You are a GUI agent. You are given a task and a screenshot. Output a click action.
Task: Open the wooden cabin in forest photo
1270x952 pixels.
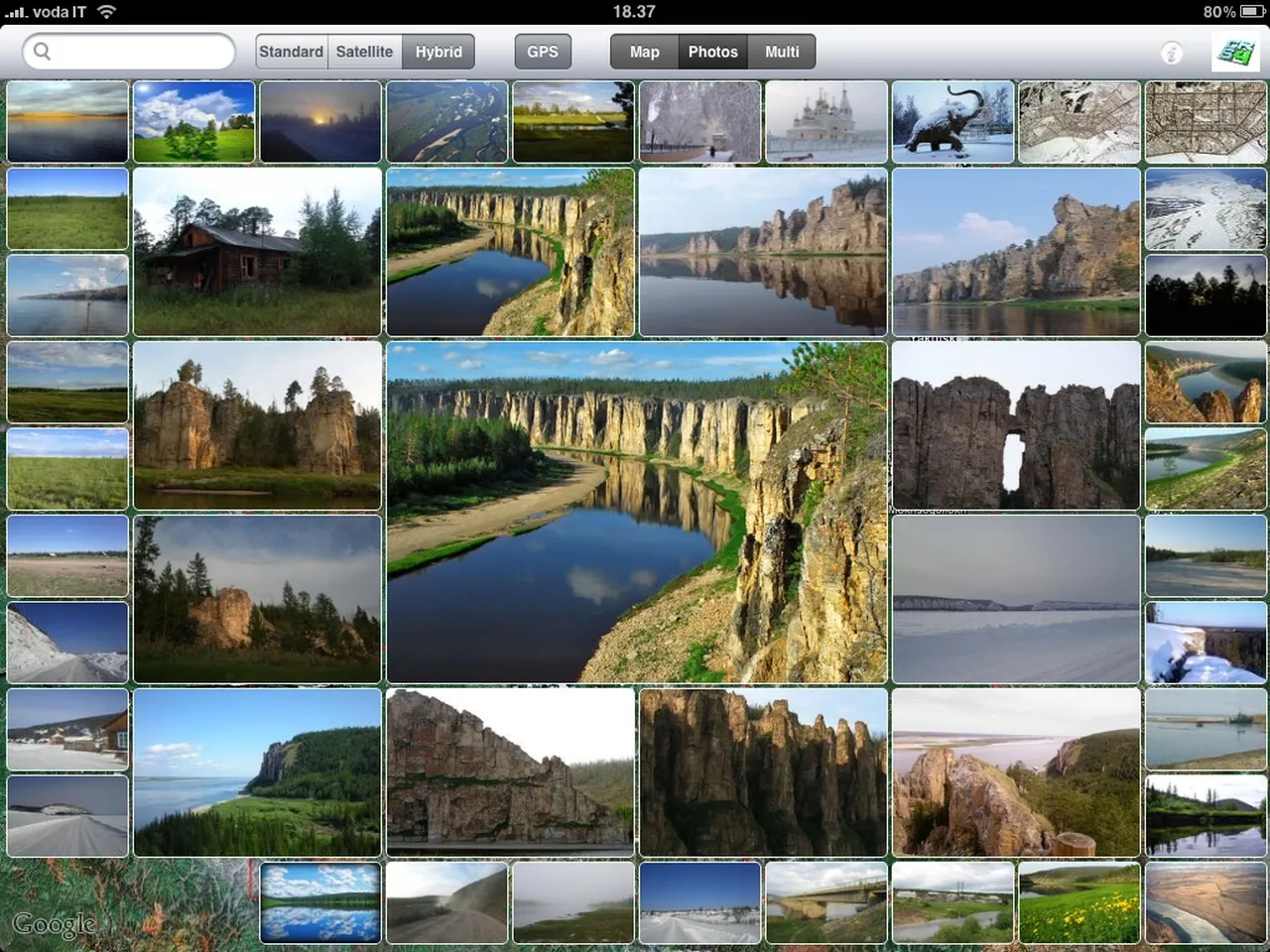(258, 252)
